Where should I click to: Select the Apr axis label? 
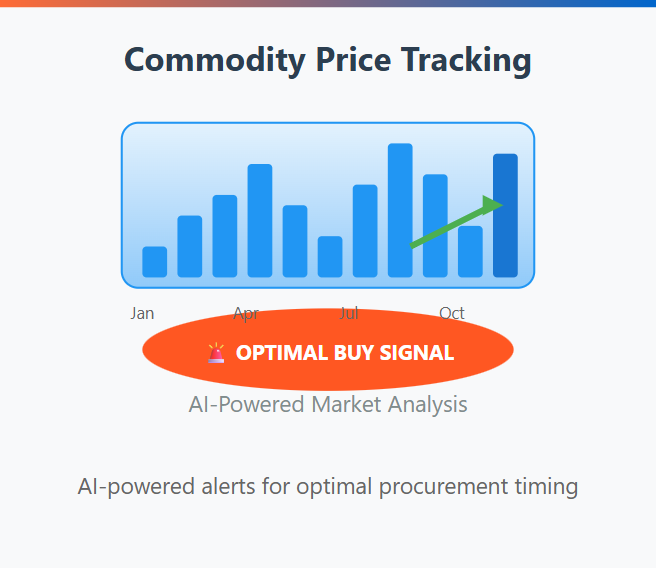click(246, 314)
